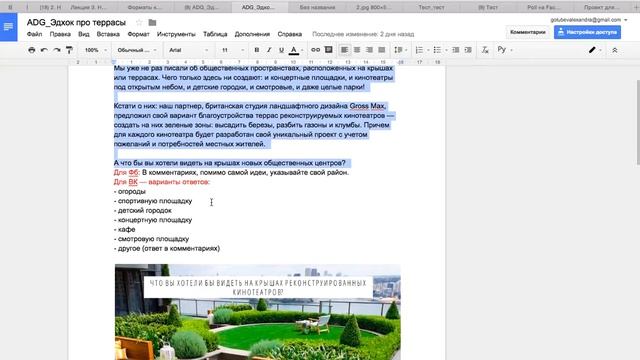Image resolution: width=640 pixels, height=360 pixels.
Task: Redo the last action
Action: (x=57, y=50)
